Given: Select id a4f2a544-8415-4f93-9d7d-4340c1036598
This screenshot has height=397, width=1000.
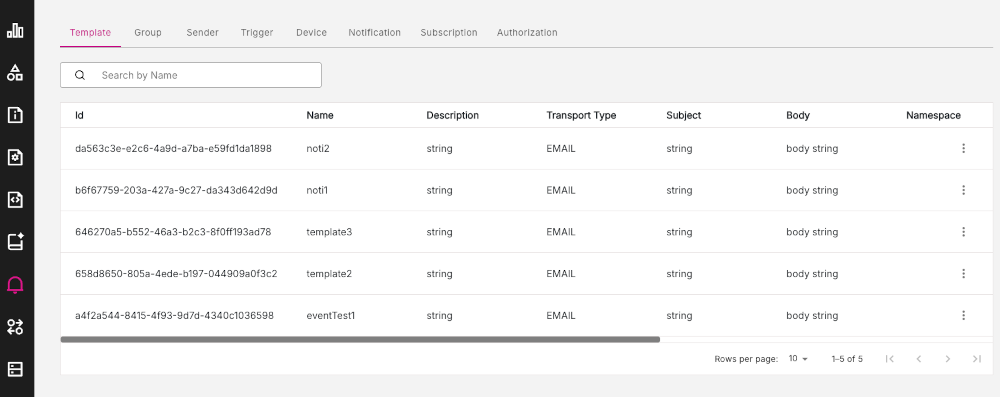Looking at the screenshot, I should pos(174,315).
